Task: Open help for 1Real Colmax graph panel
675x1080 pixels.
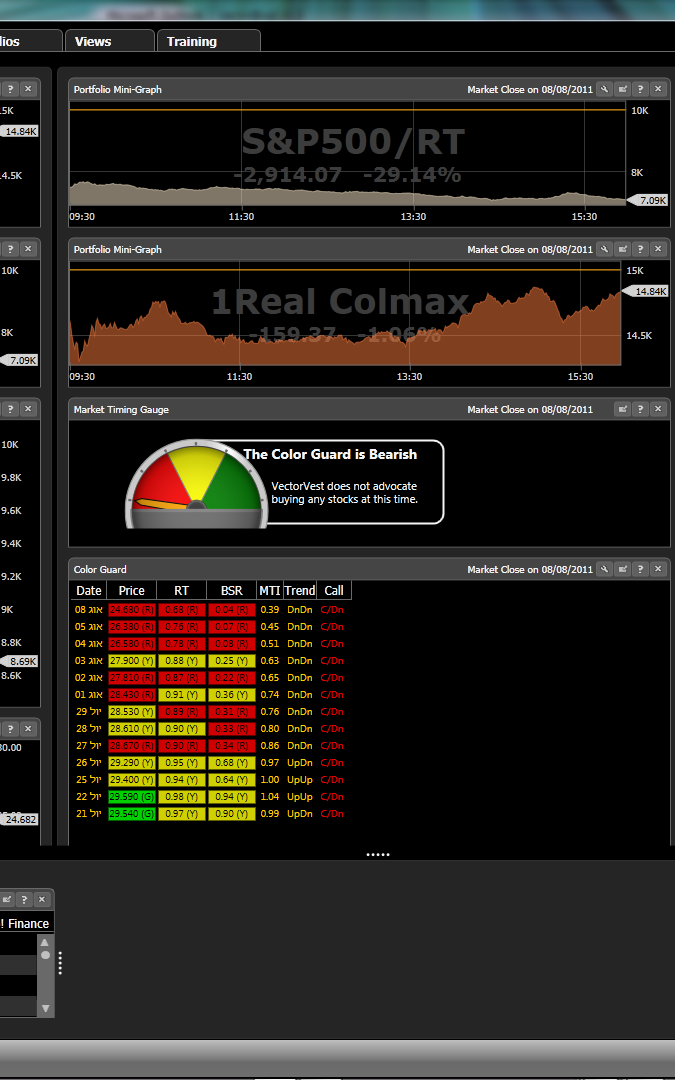Action: tap(640, 249)
